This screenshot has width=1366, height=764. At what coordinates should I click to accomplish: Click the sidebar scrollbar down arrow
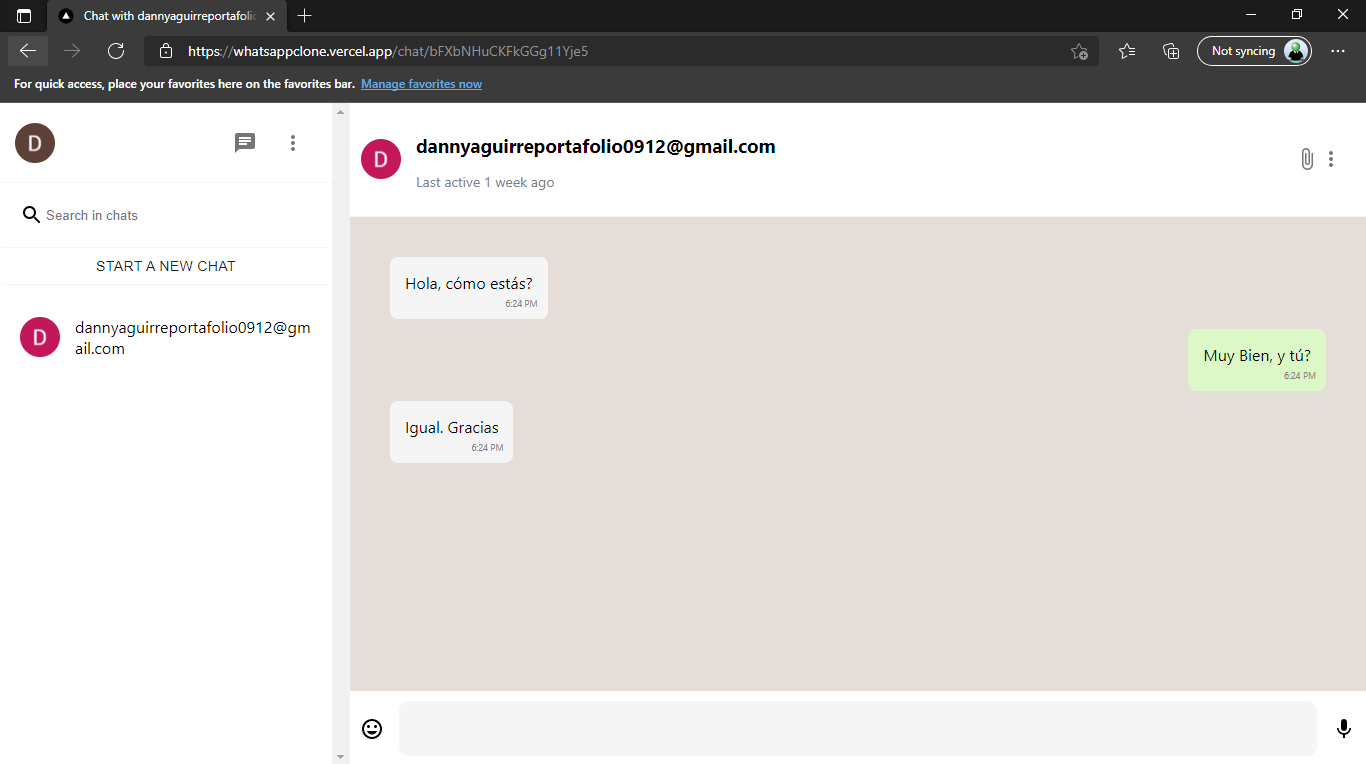(340, 756)
